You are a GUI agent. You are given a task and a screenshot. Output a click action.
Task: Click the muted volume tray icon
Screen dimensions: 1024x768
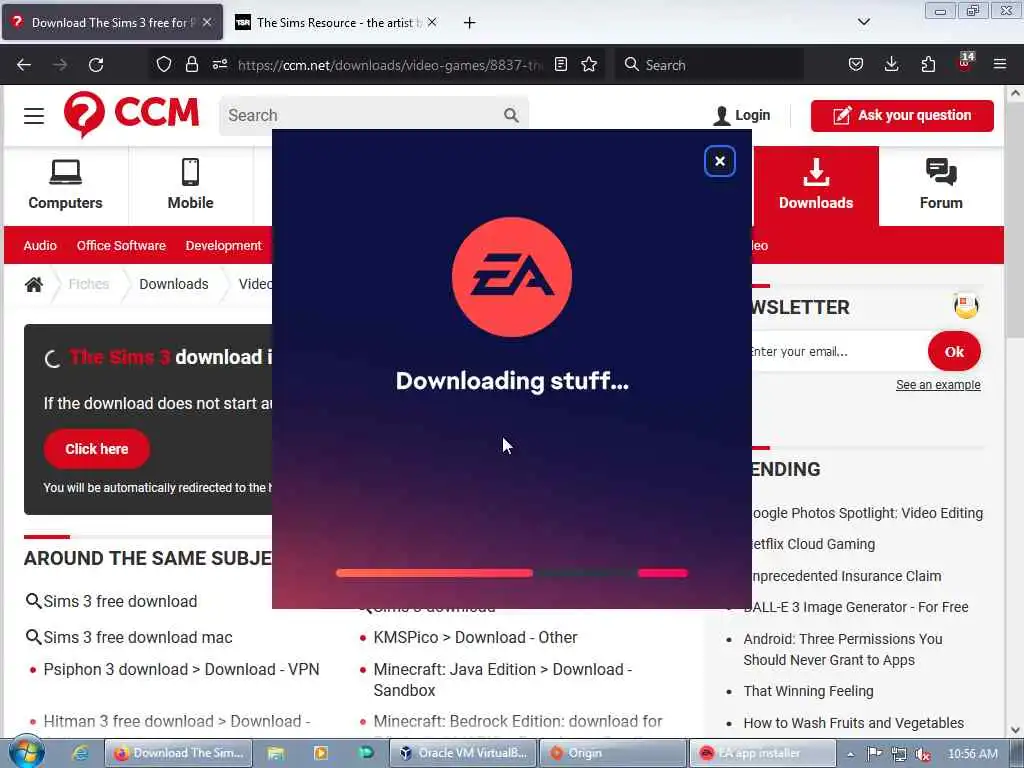923,754
